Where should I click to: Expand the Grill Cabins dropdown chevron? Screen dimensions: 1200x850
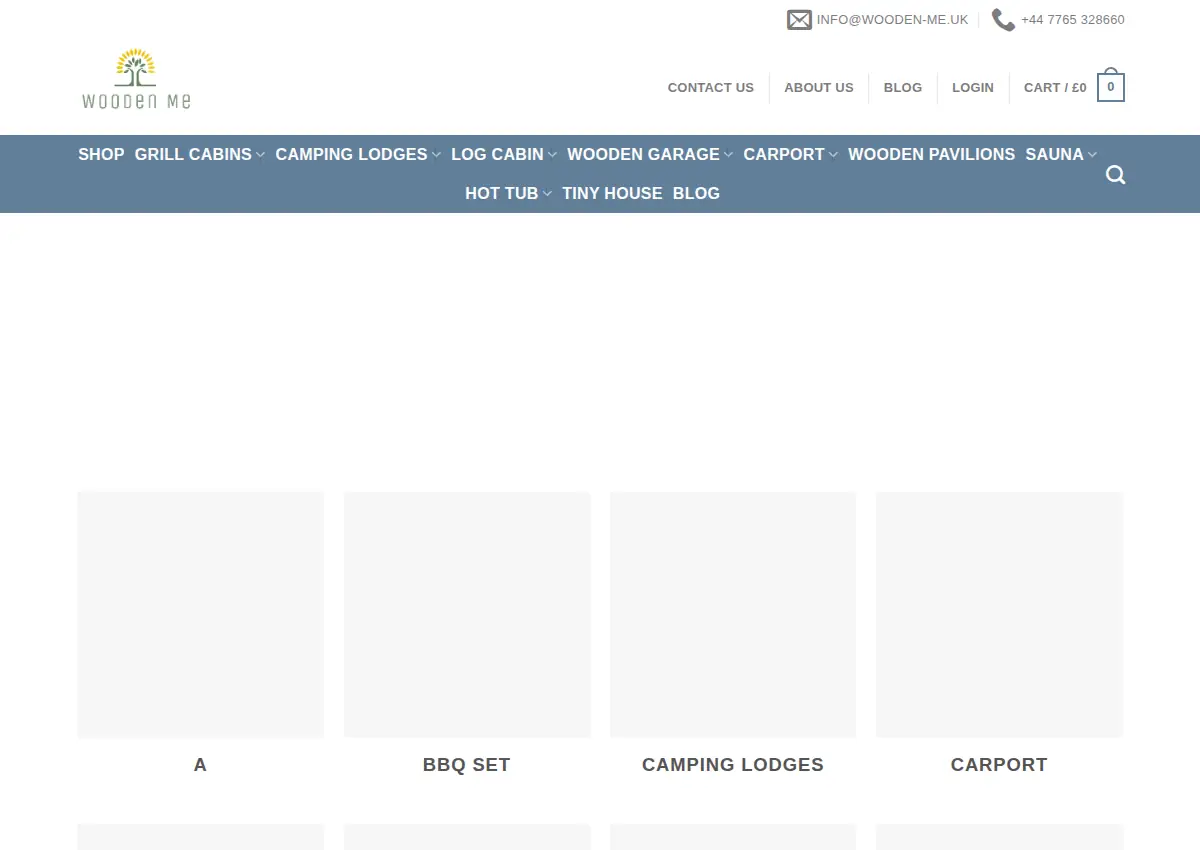click(260, 155)
